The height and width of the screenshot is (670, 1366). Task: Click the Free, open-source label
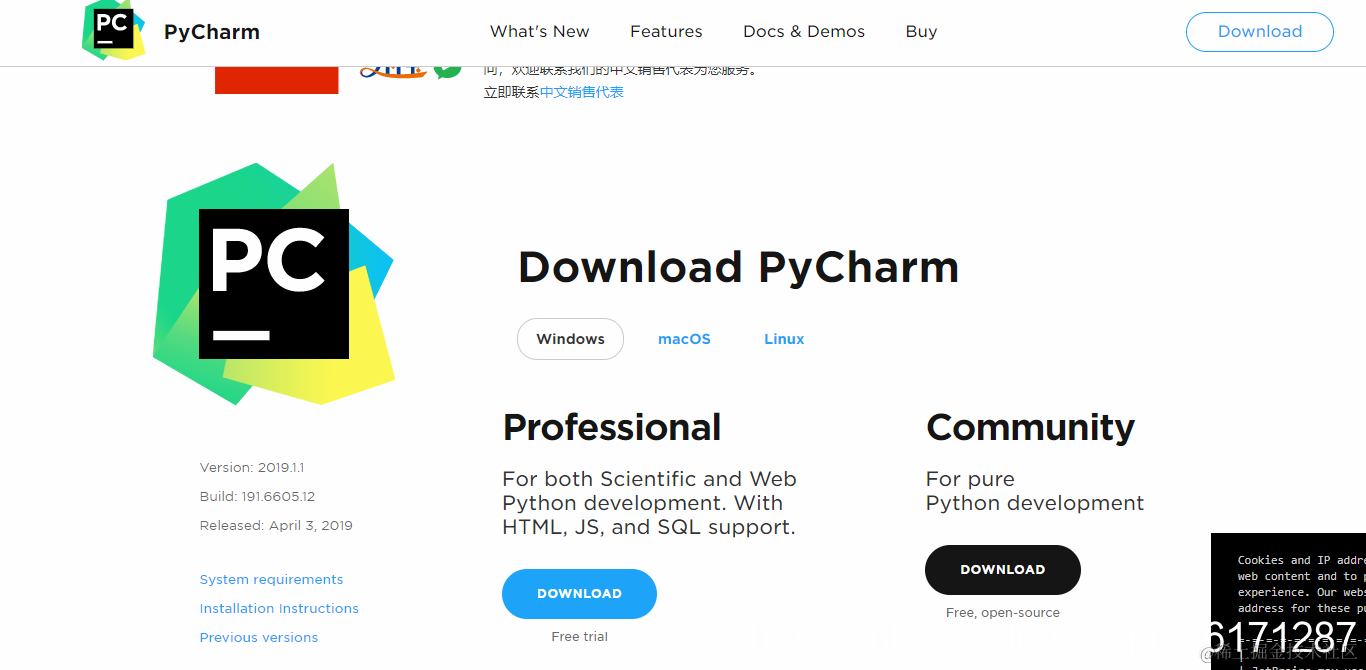pos(1003,613)
